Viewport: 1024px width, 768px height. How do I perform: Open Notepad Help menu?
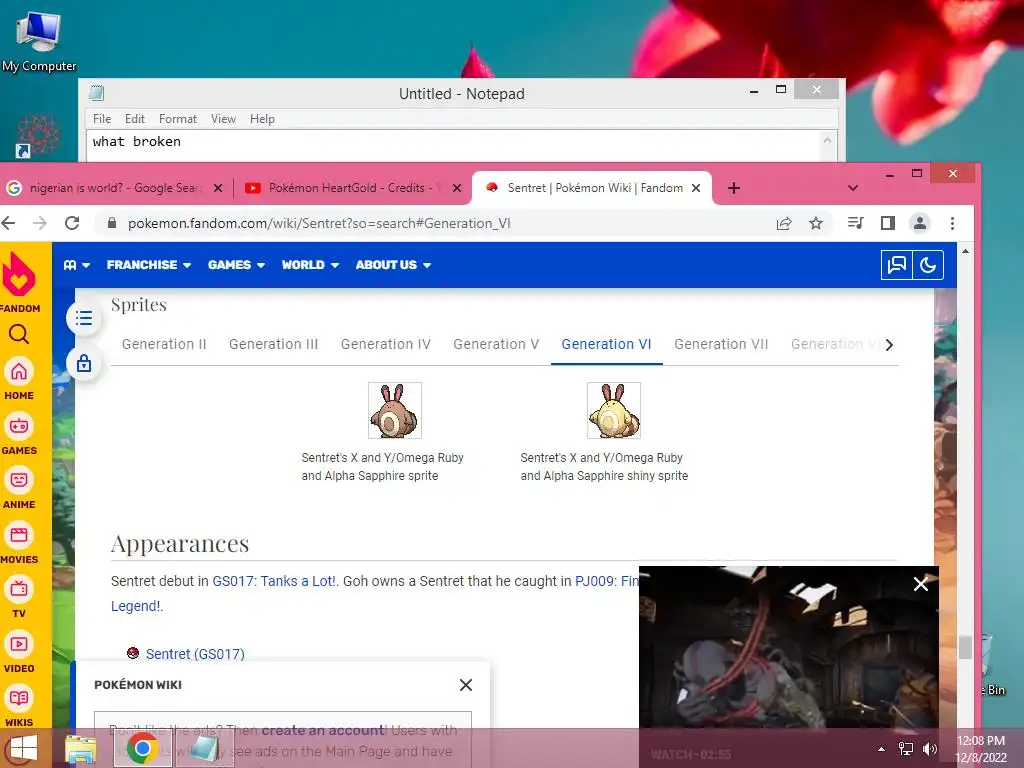[x=262, y=119]
